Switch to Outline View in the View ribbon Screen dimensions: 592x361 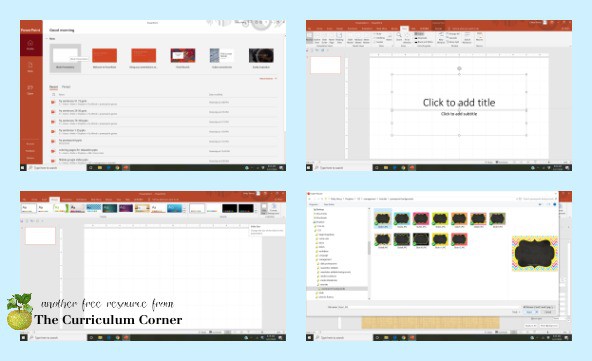[317, 39]
